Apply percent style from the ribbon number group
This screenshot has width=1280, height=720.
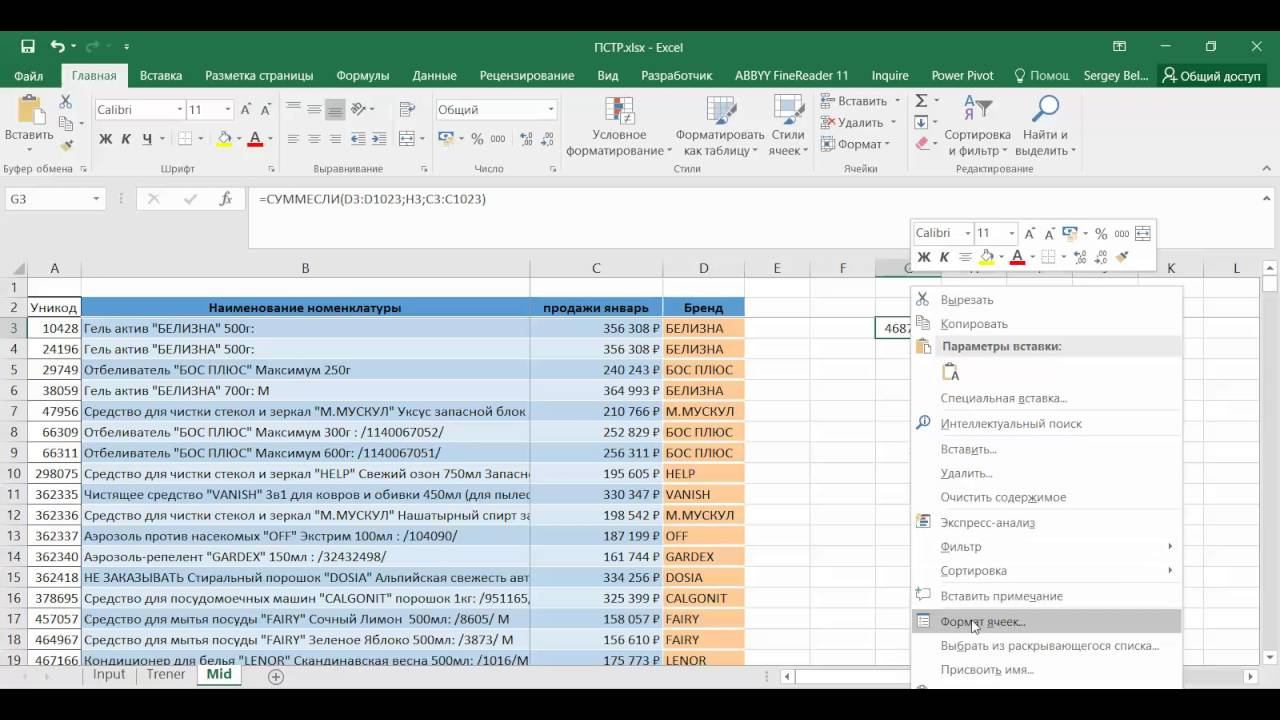[x=477, y=139]
